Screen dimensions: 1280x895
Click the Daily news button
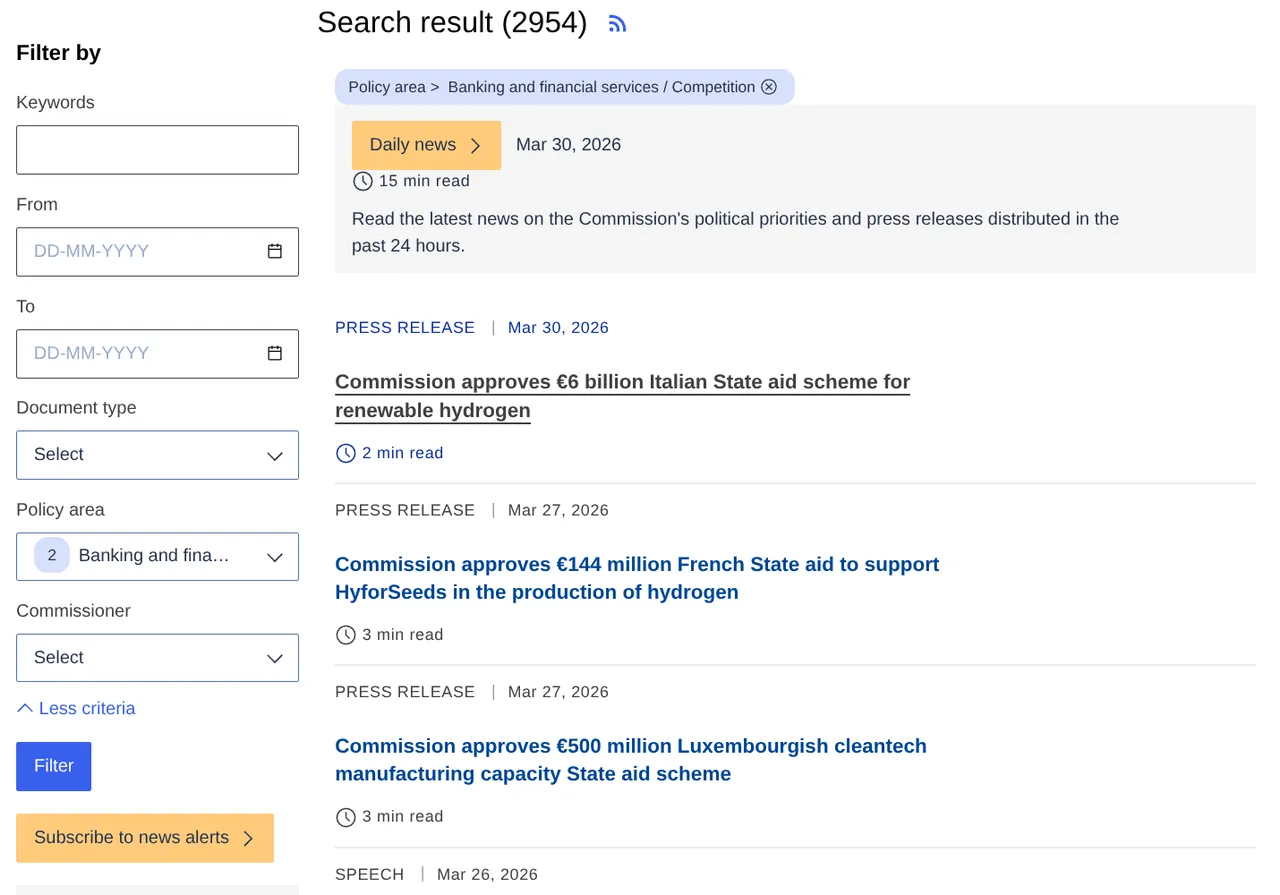[x=413, y=145]
